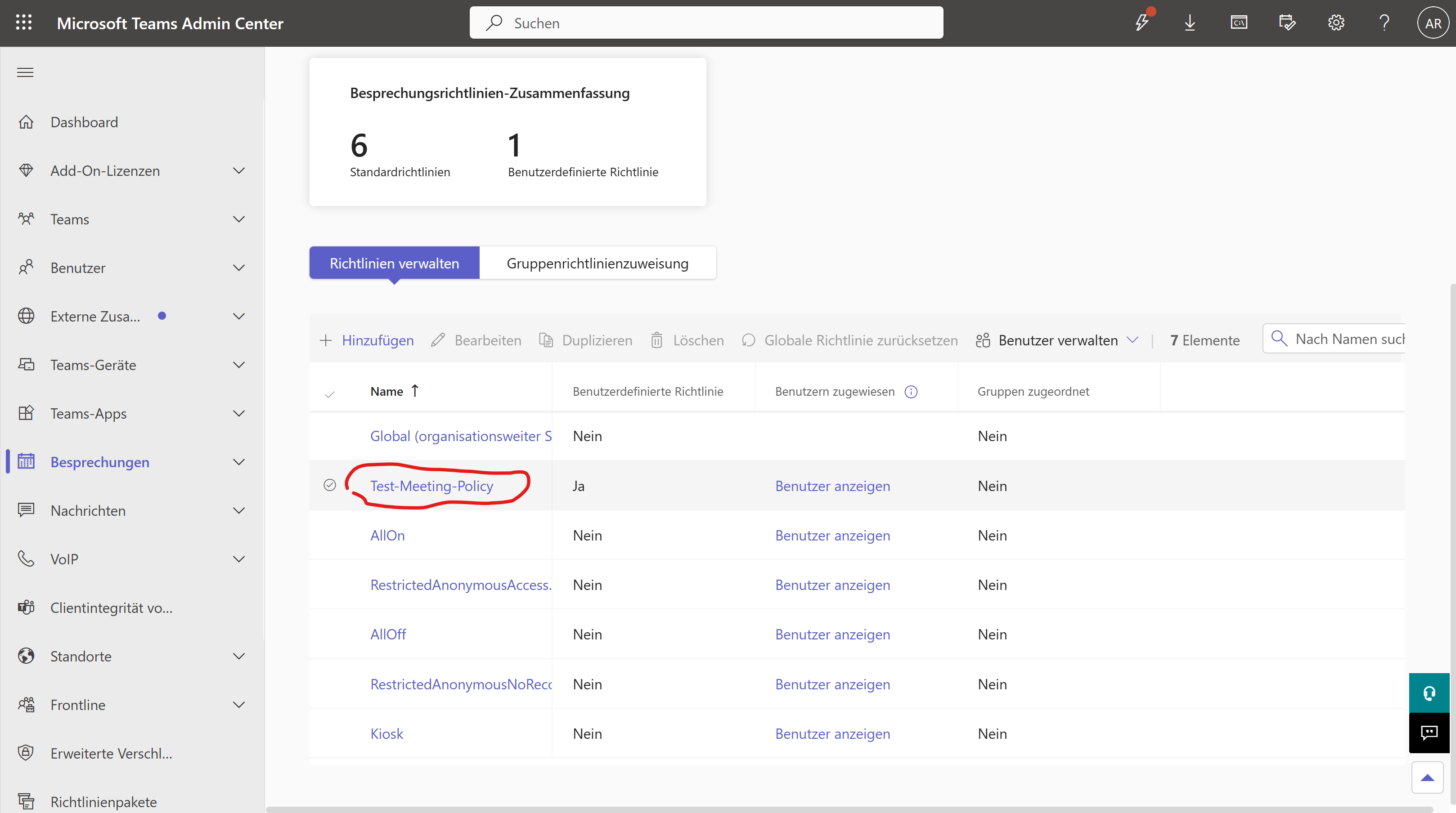Screen dimensions: 1456x813
Task: Open the AllOn policy link
Action: click(x=387, y=535)
